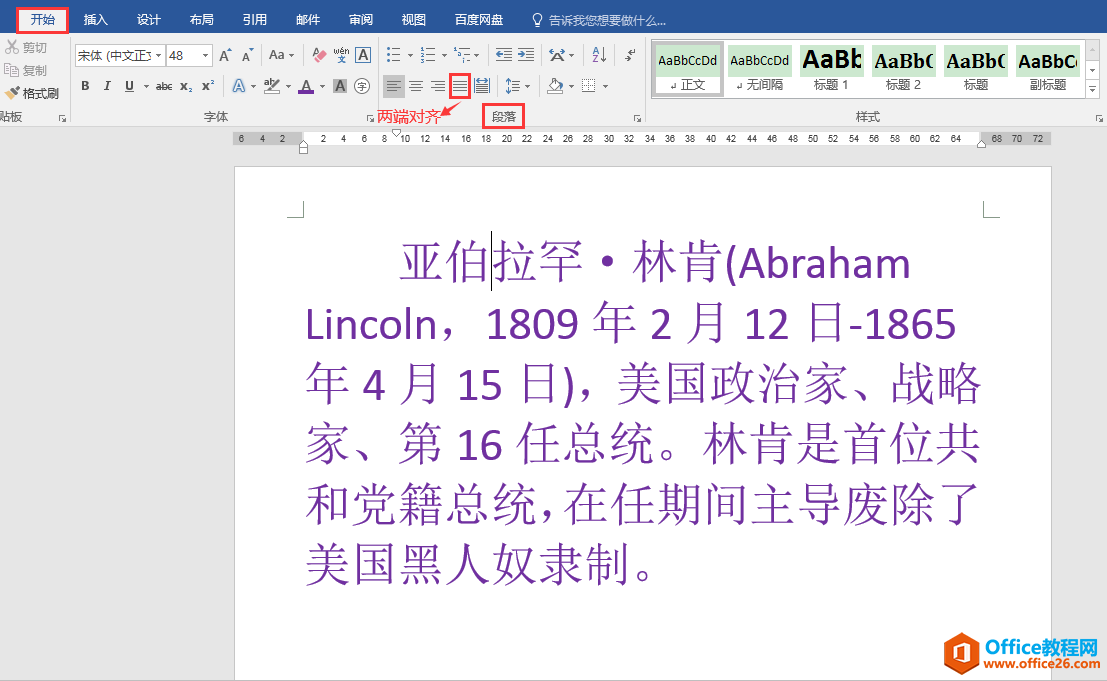The width and height of the screenshot is (1107, 681).
Task: Click the sort A-Z icon
Action: pyautogui.click(x=598, y=55)
